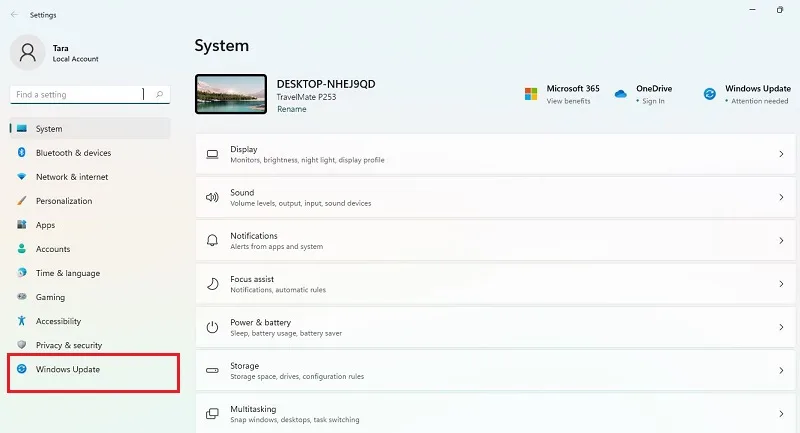This screenshot has width=800, height=433.
Task: Open Multitasking via its chevron arrow
Action: [781, 414]
